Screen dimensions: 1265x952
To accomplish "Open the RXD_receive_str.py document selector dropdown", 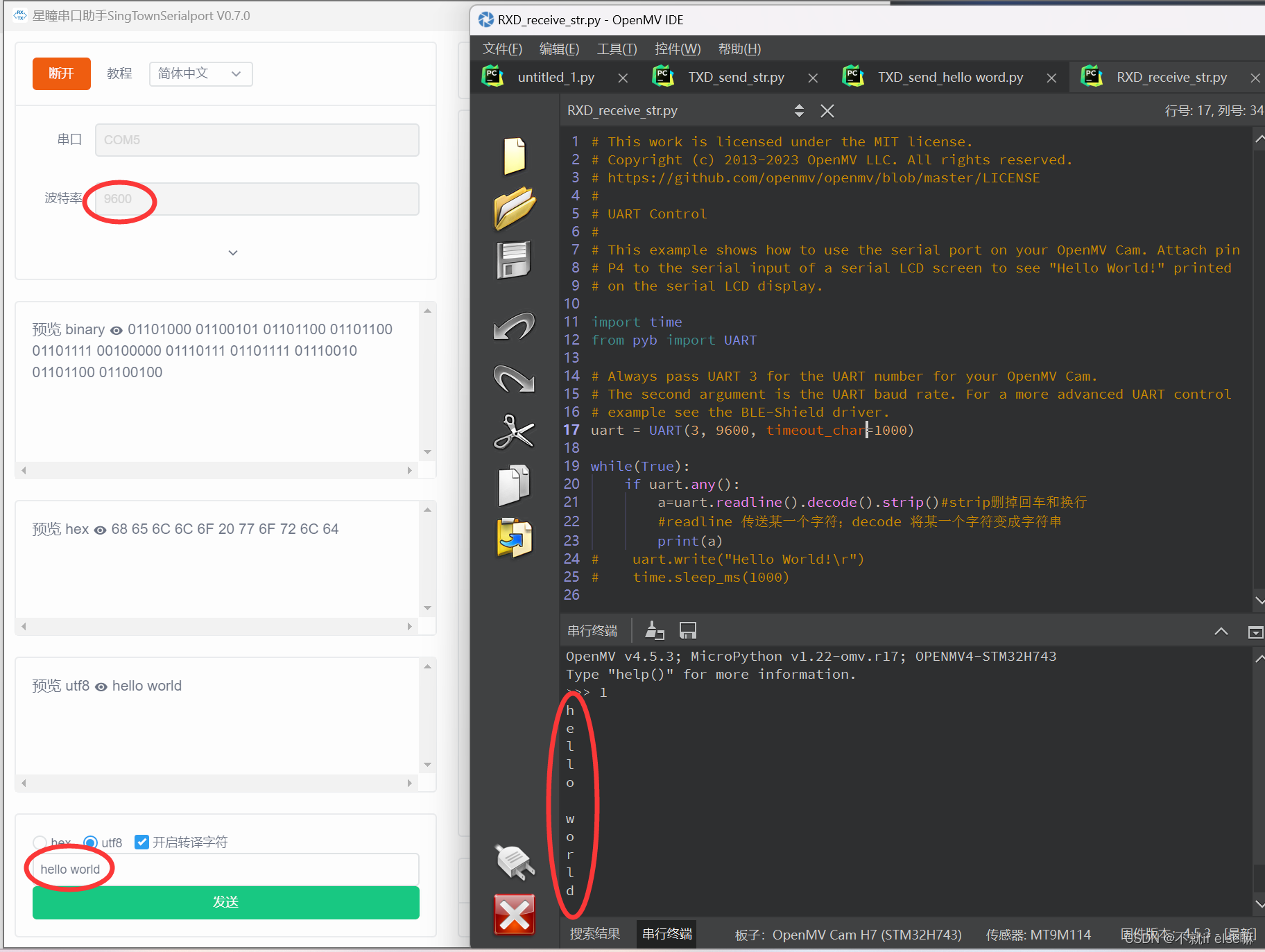I will 799,111.
